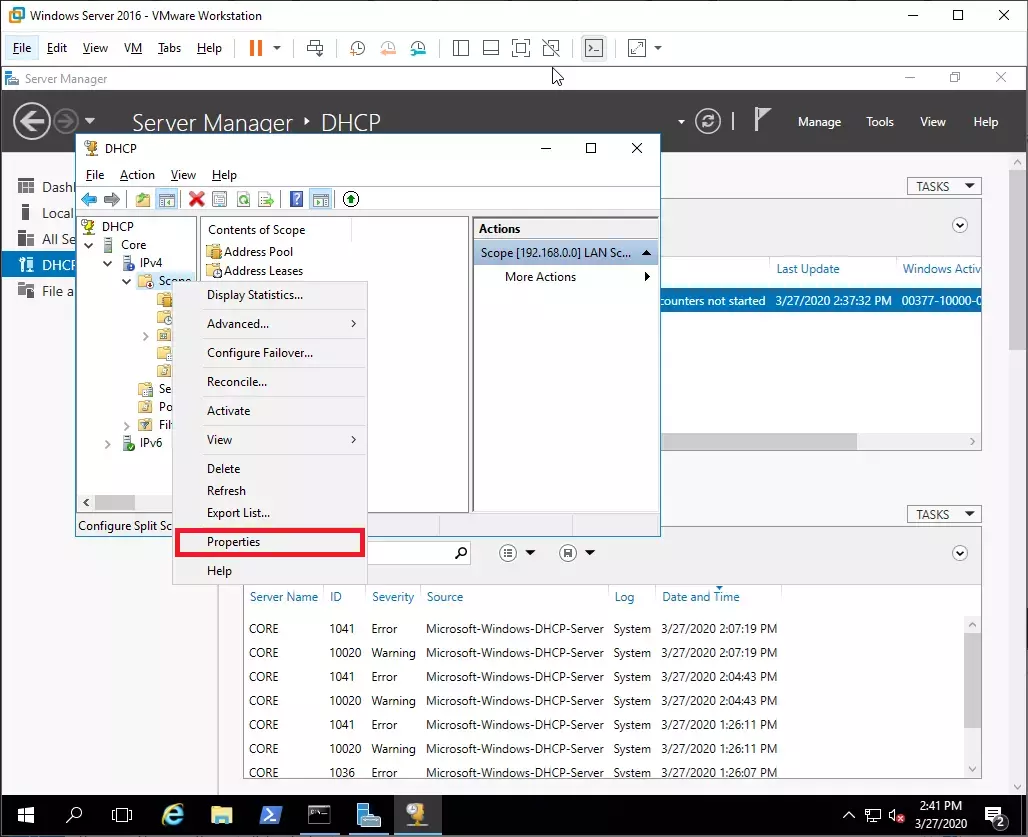Viewport: 1028px width, 837px height.
Task: Click the Last Update column header
Action: coord(808,269)
